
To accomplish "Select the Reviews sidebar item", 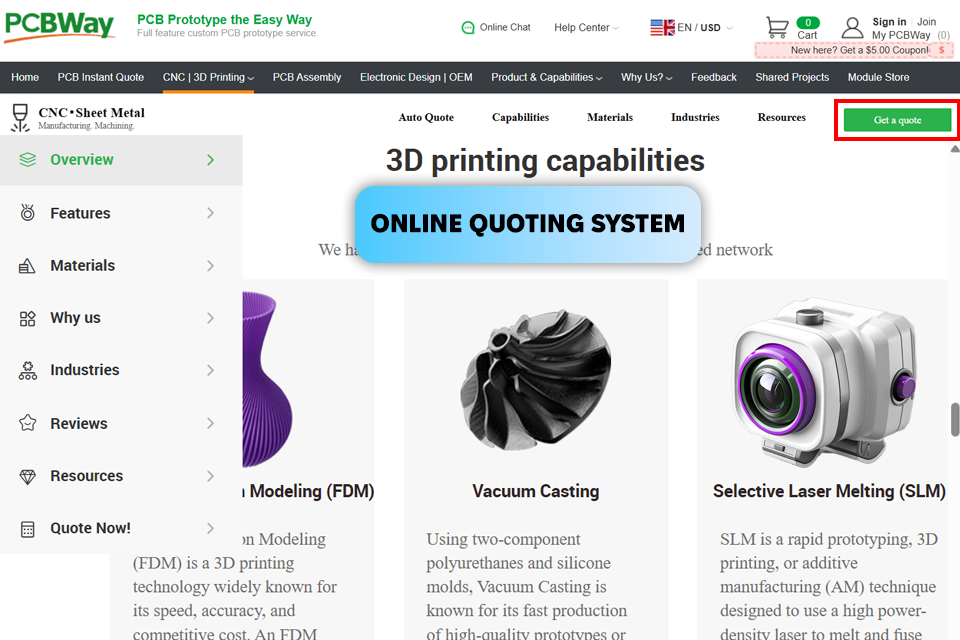I will coord(121,423).
